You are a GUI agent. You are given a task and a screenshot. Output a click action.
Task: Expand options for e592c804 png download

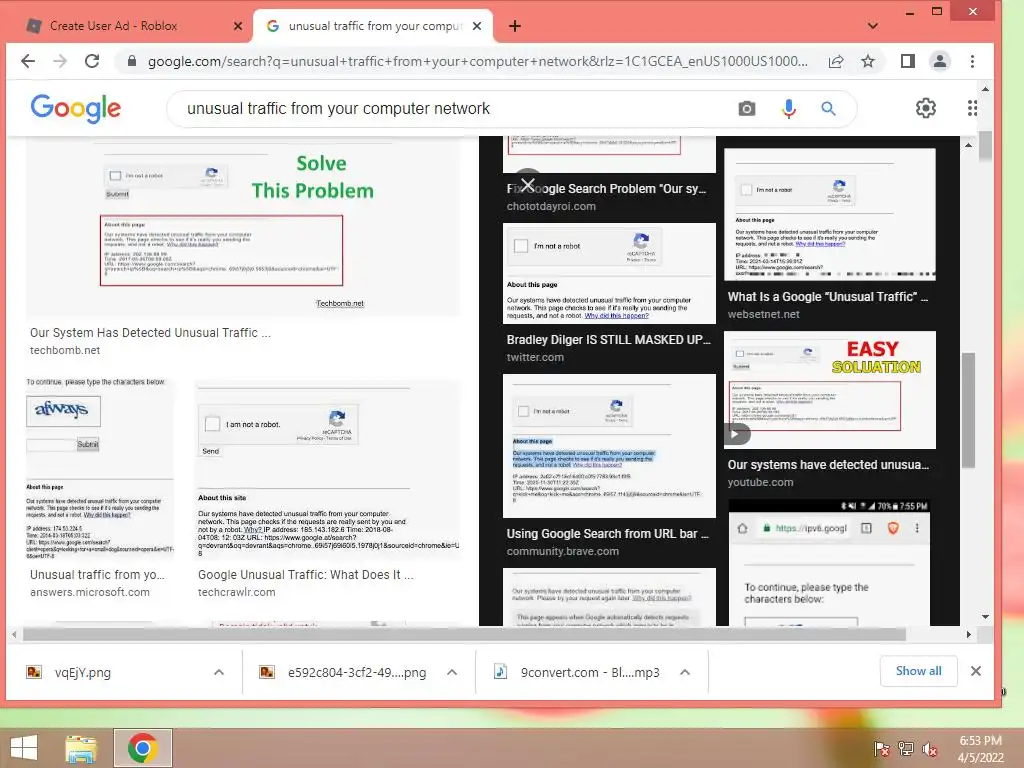coord(452,672)
